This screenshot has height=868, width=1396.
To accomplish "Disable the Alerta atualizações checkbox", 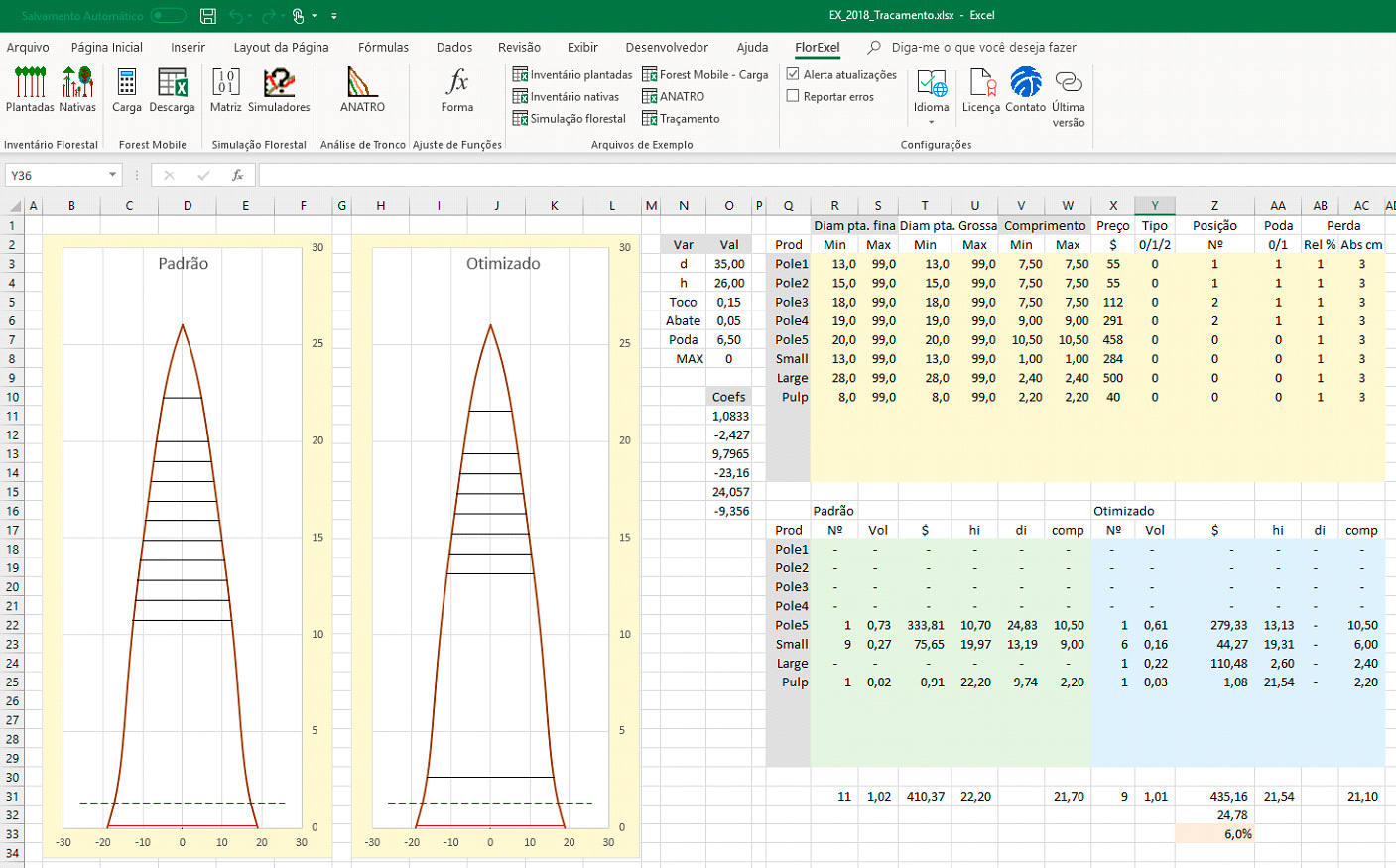I will point(794,73).
